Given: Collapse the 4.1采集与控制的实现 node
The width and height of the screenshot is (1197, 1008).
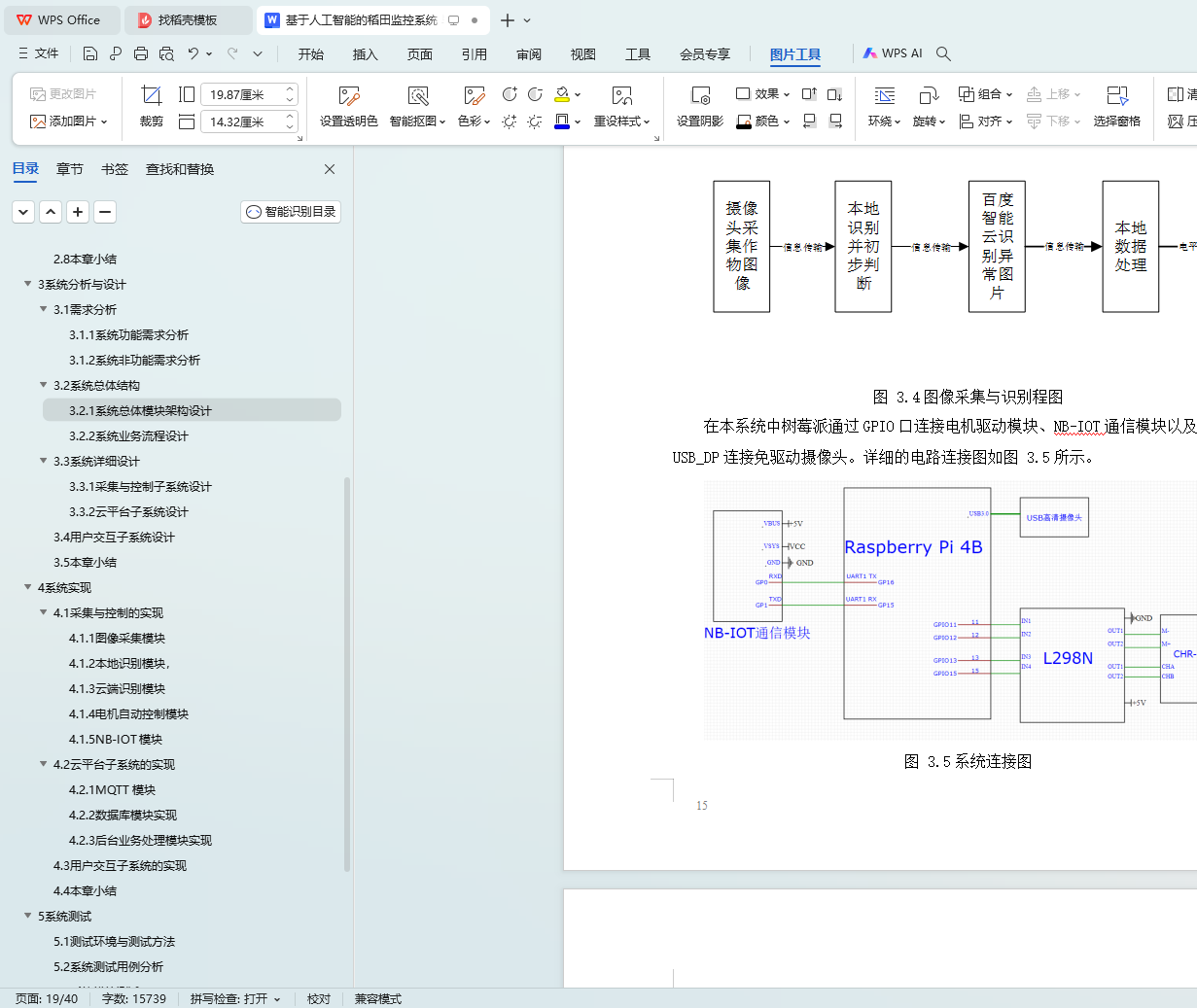Looking at the screenshot, I should [43, 612].
